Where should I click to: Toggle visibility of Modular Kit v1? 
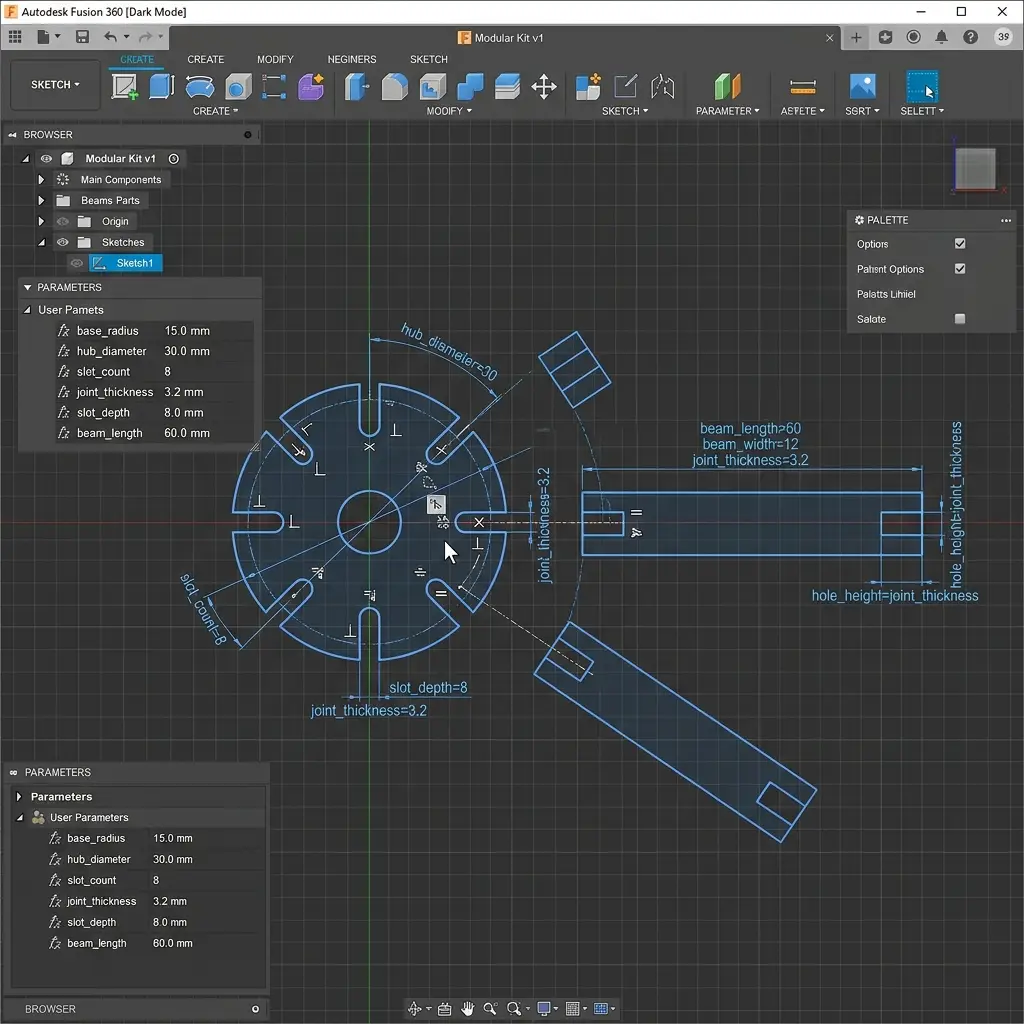(x=46, y=158)
